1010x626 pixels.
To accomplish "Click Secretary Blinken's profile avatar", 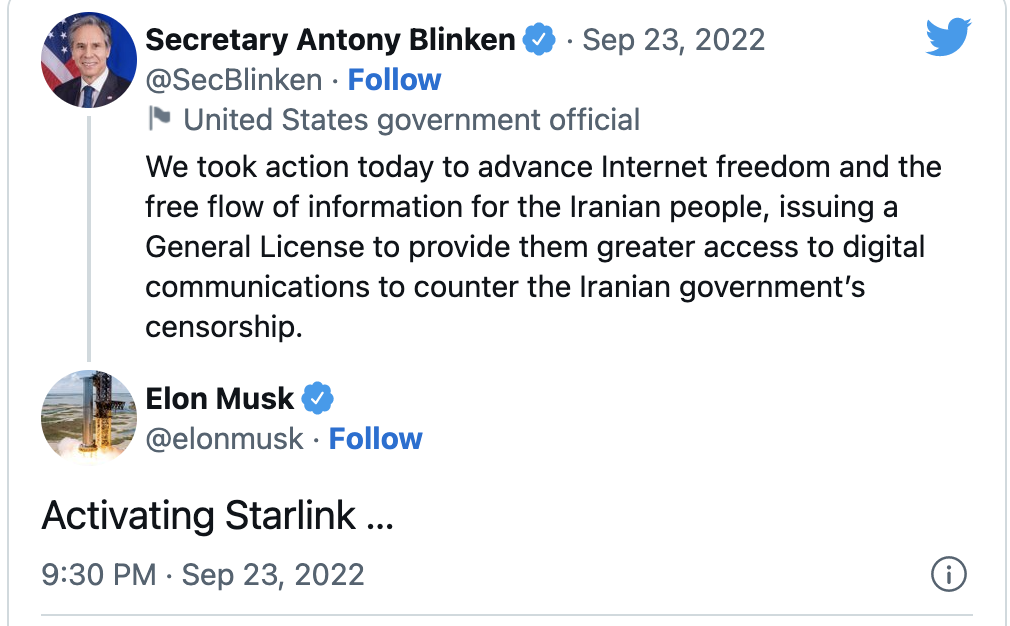I will click(x=87, y=59).
